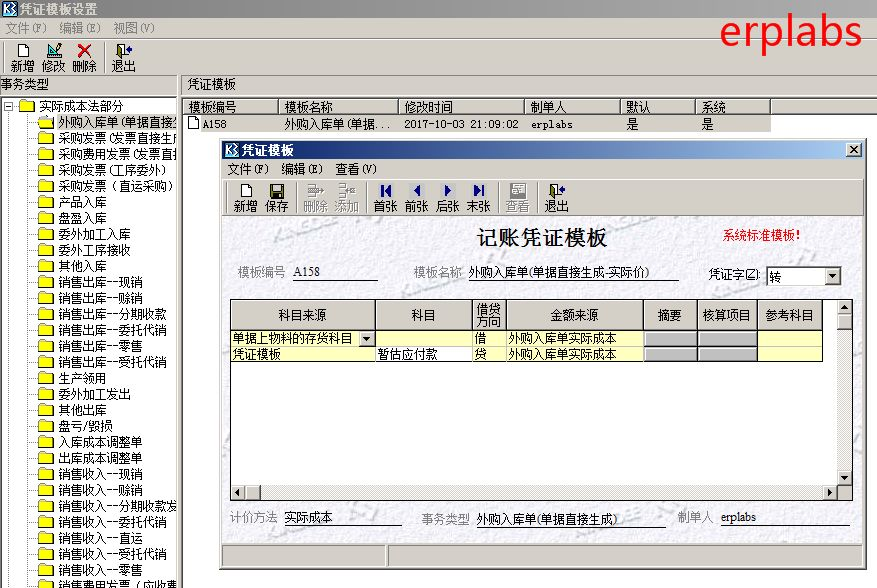Image resolution: width=877 pixels, height=588 pixels.
Task: Select 销售出库--分期收款 tree item
Action: pyautogui.click(x=112, y=314)
